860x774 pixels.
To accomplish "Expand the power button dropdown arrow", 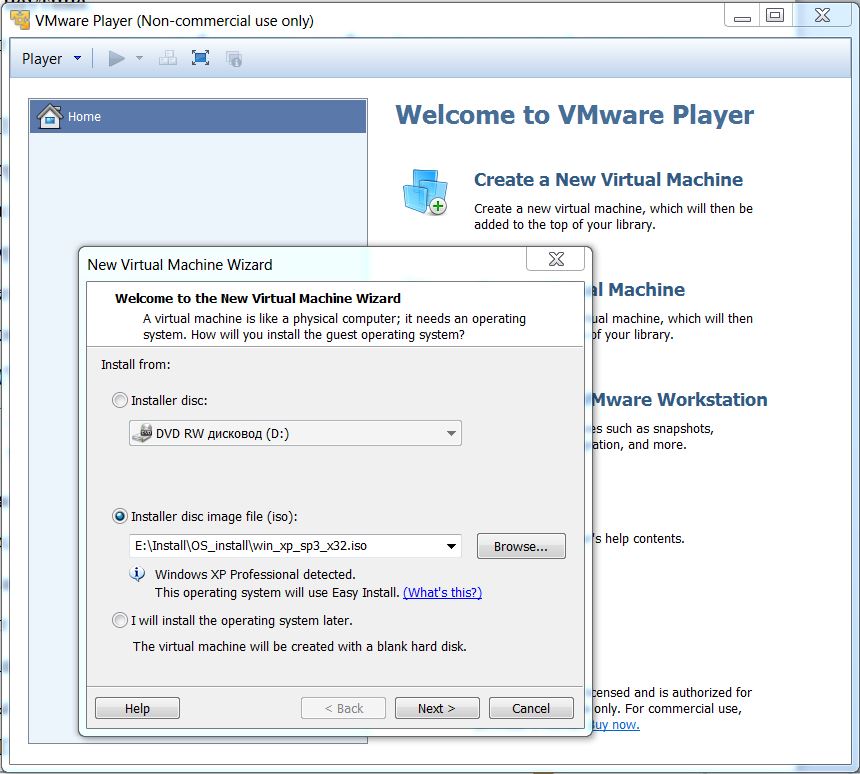I will (x=140, y=59).
